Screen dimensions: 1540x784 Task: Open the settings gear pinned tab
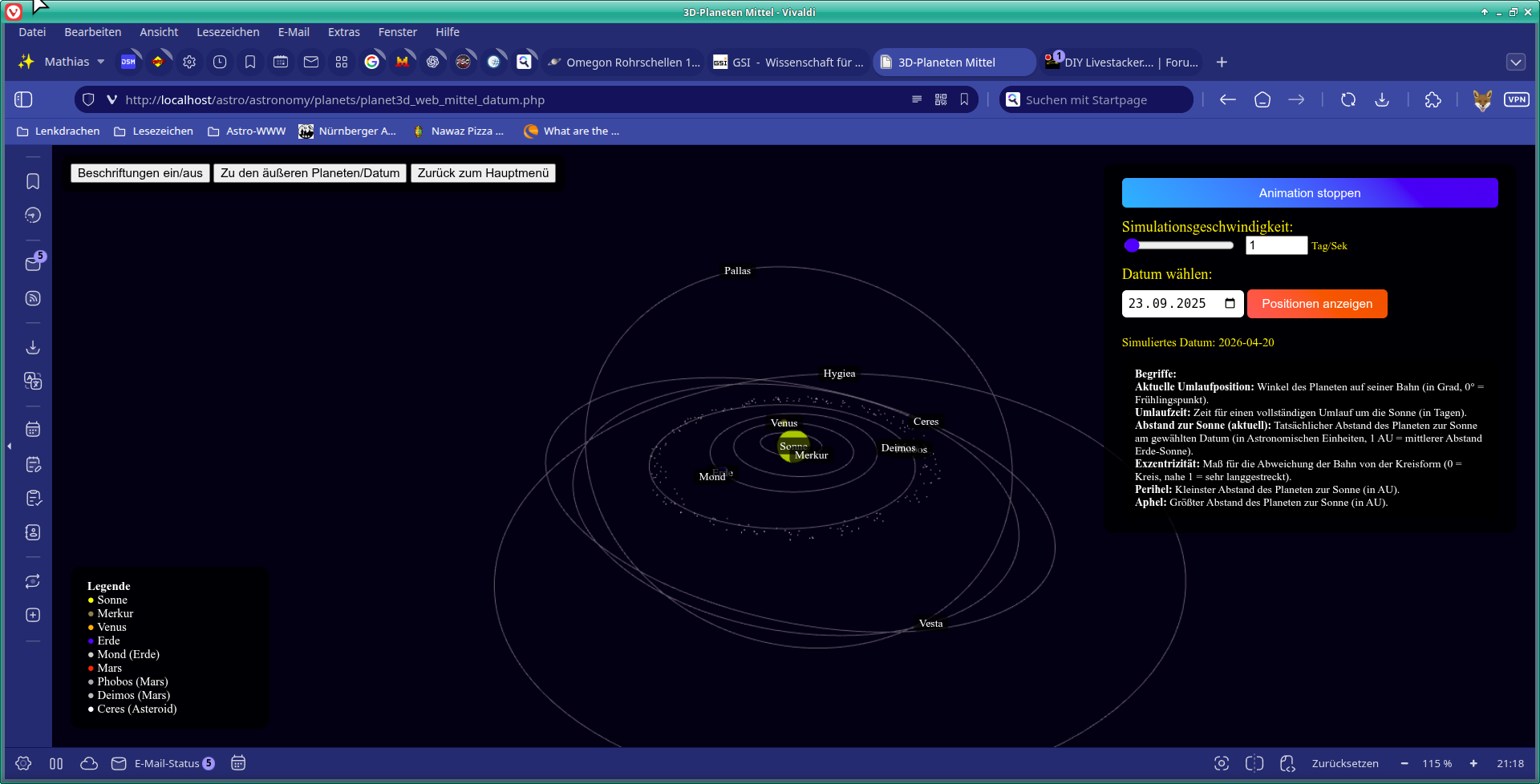point(189,62)
